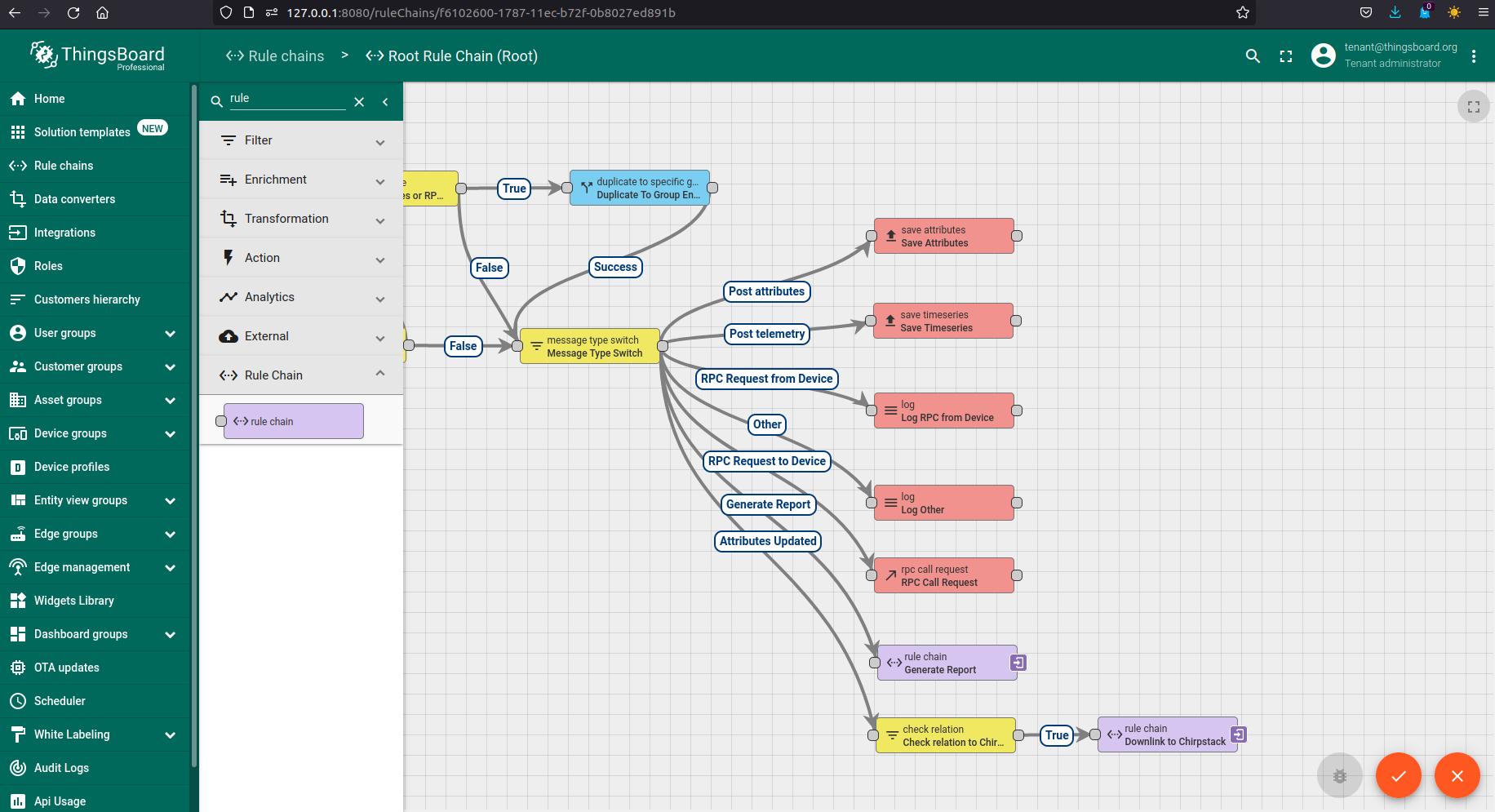Screen dimensions: 1495x812
Task: Collapse the node library panel arrow
Action: (x=385, y=102)
